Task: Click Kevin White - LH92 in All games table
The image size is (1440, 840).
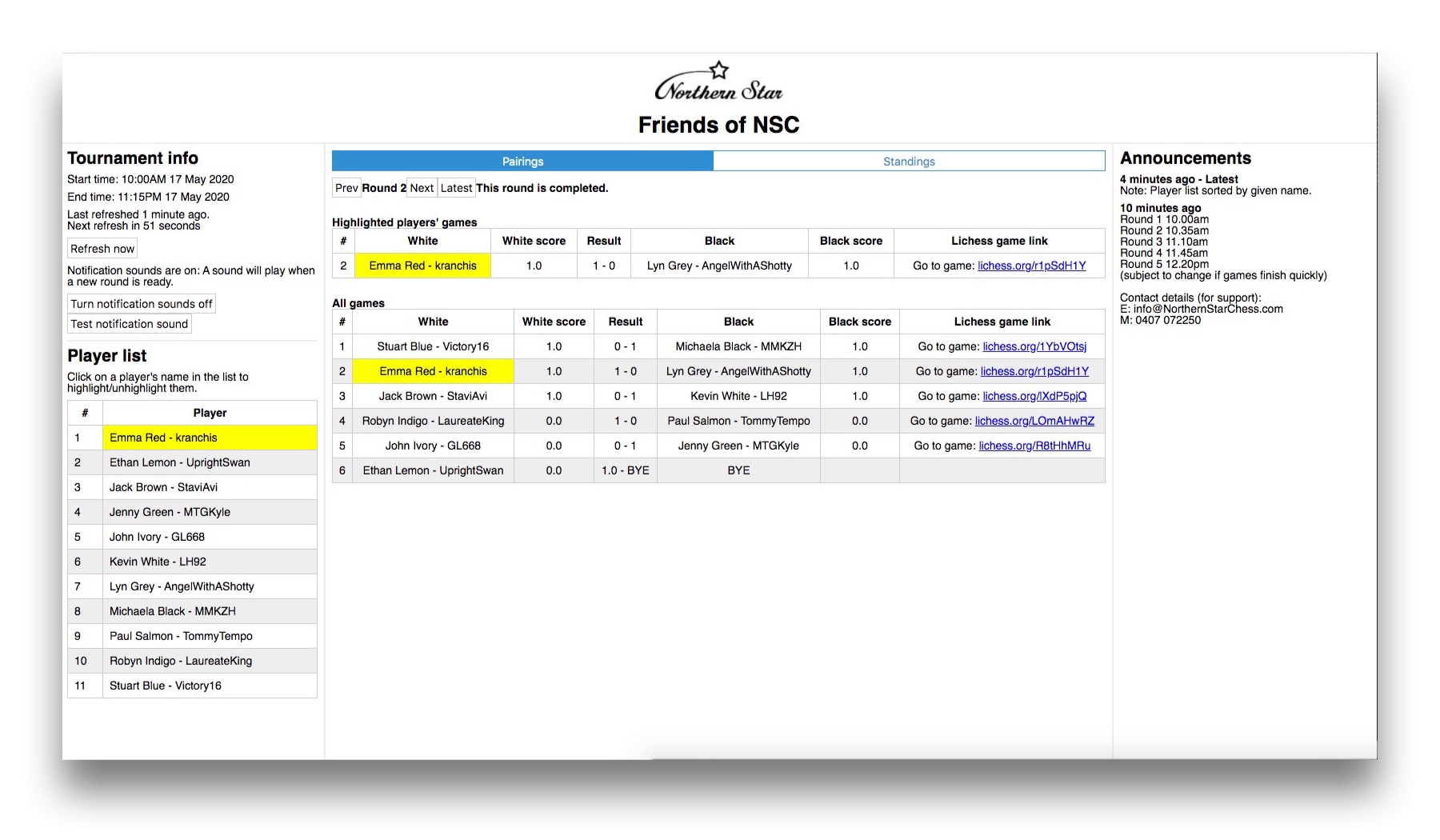Action: [738, 396]
